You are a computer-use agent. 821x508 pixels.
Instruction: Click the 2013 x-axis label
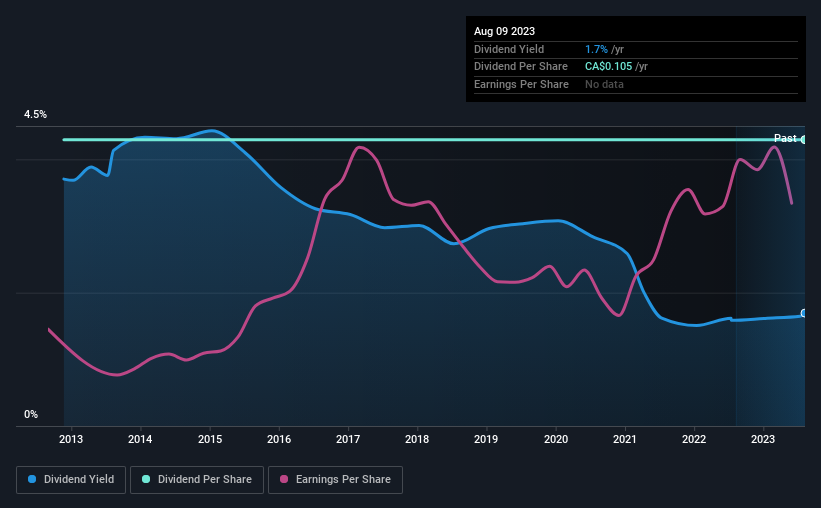click(71, 439)
